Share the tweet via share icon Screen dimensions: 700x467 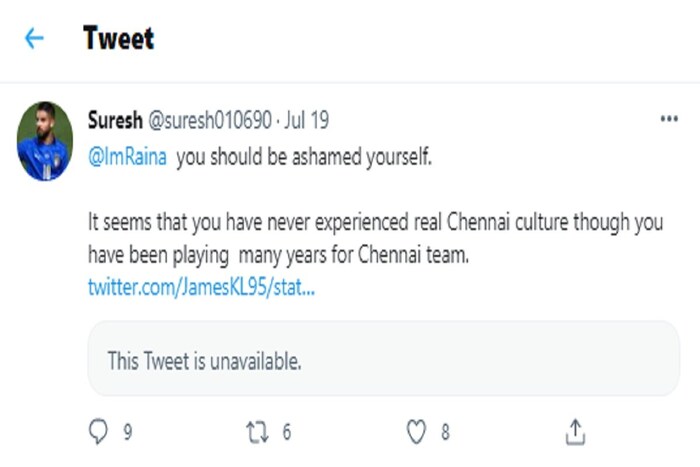[575, 431]
